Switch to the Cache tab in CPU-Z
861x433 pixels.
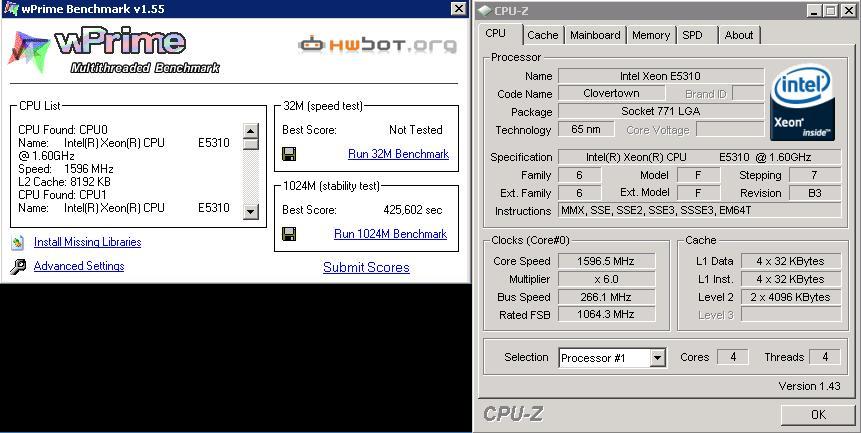[543, 35]
